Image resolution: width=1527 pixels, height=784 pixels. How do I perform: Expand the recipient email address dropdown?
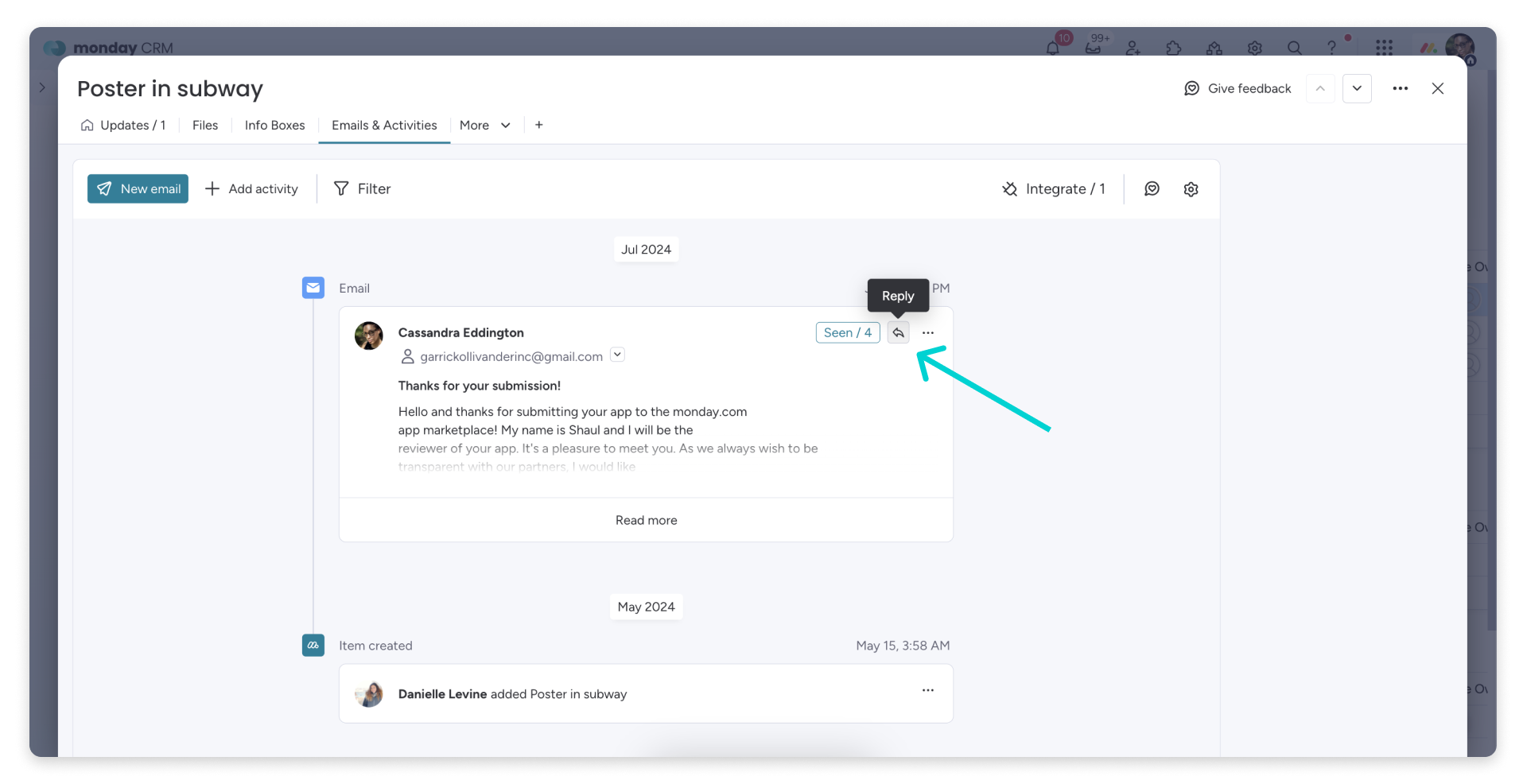[617, 355]
